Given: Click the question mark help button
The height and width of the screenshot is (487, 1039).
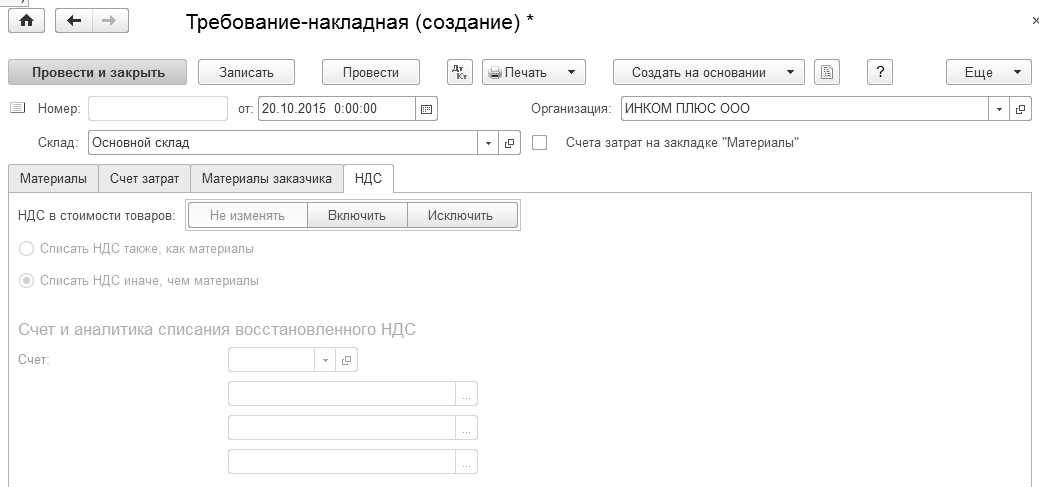Looking at the screenshot, I should [879, 72].
